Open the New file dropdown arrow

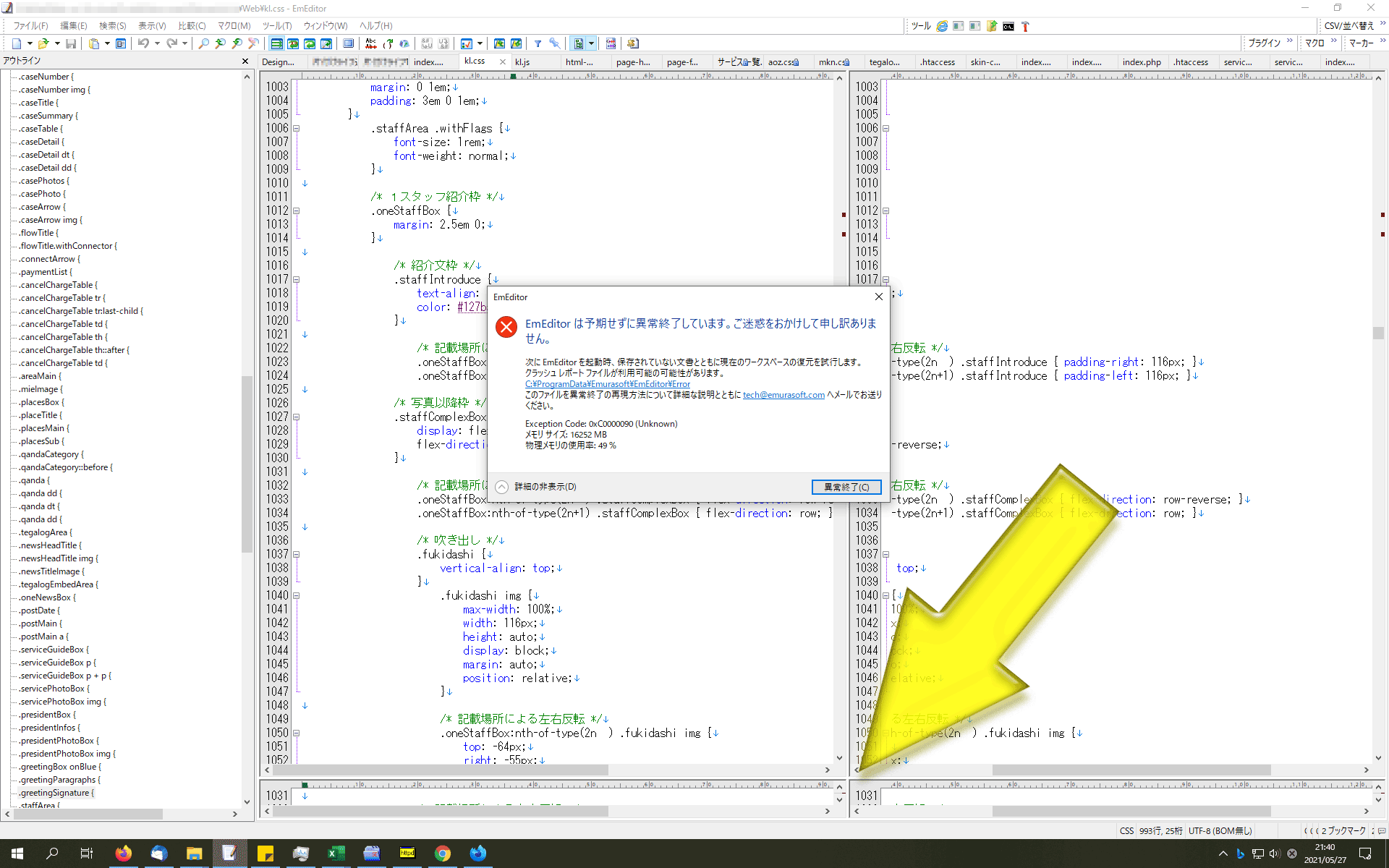[x=30, y=43]
